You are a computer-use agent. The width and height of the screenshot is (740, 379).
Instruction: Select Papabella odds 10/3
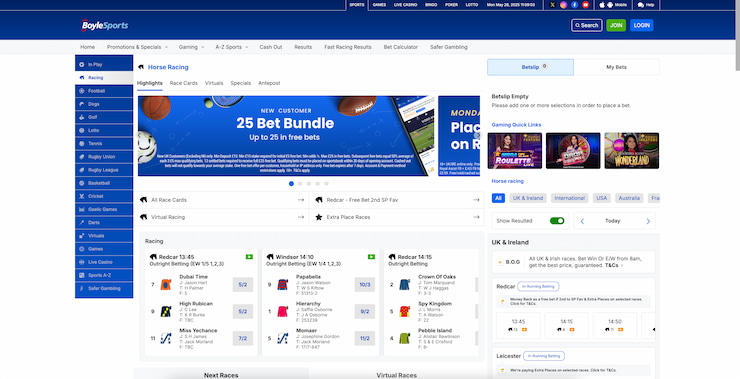[365, 285]
